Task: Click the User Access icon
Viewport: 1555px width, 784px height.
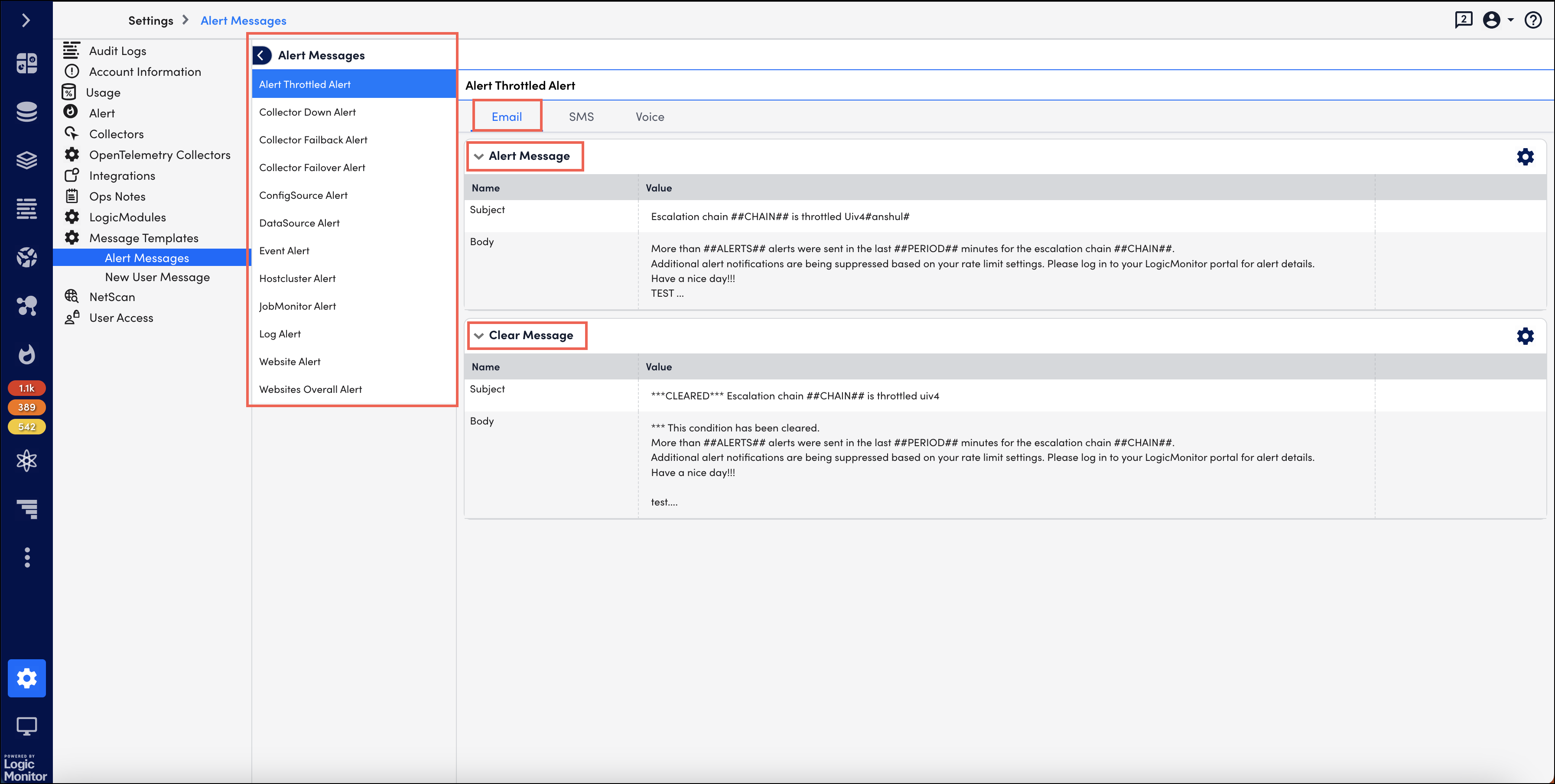Action: pyautogui.click(x=72, y=317)
